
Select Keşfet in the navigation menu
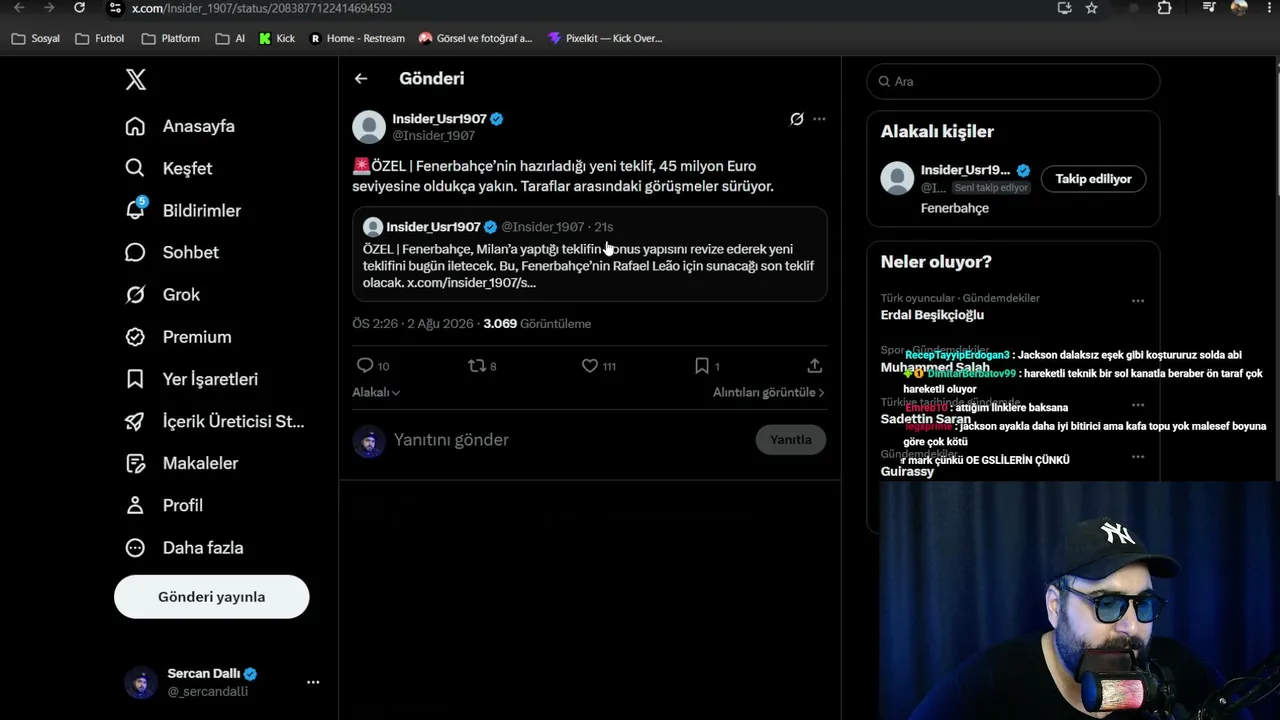(x=188, y=168)
